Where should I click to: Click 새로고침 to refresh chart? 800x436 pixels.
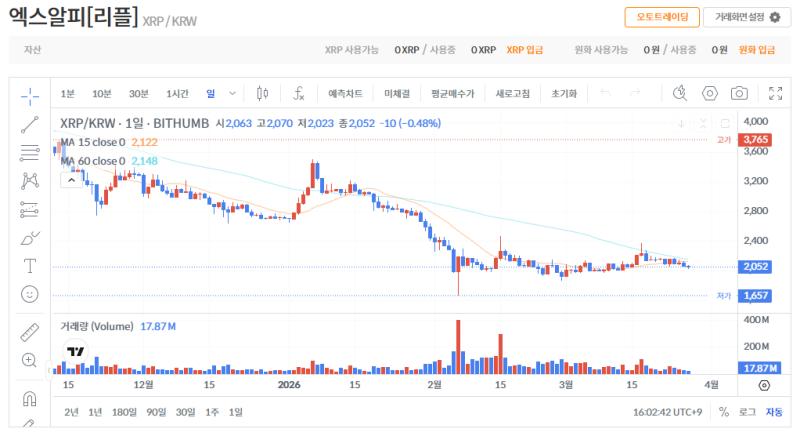tap(513, 94)
